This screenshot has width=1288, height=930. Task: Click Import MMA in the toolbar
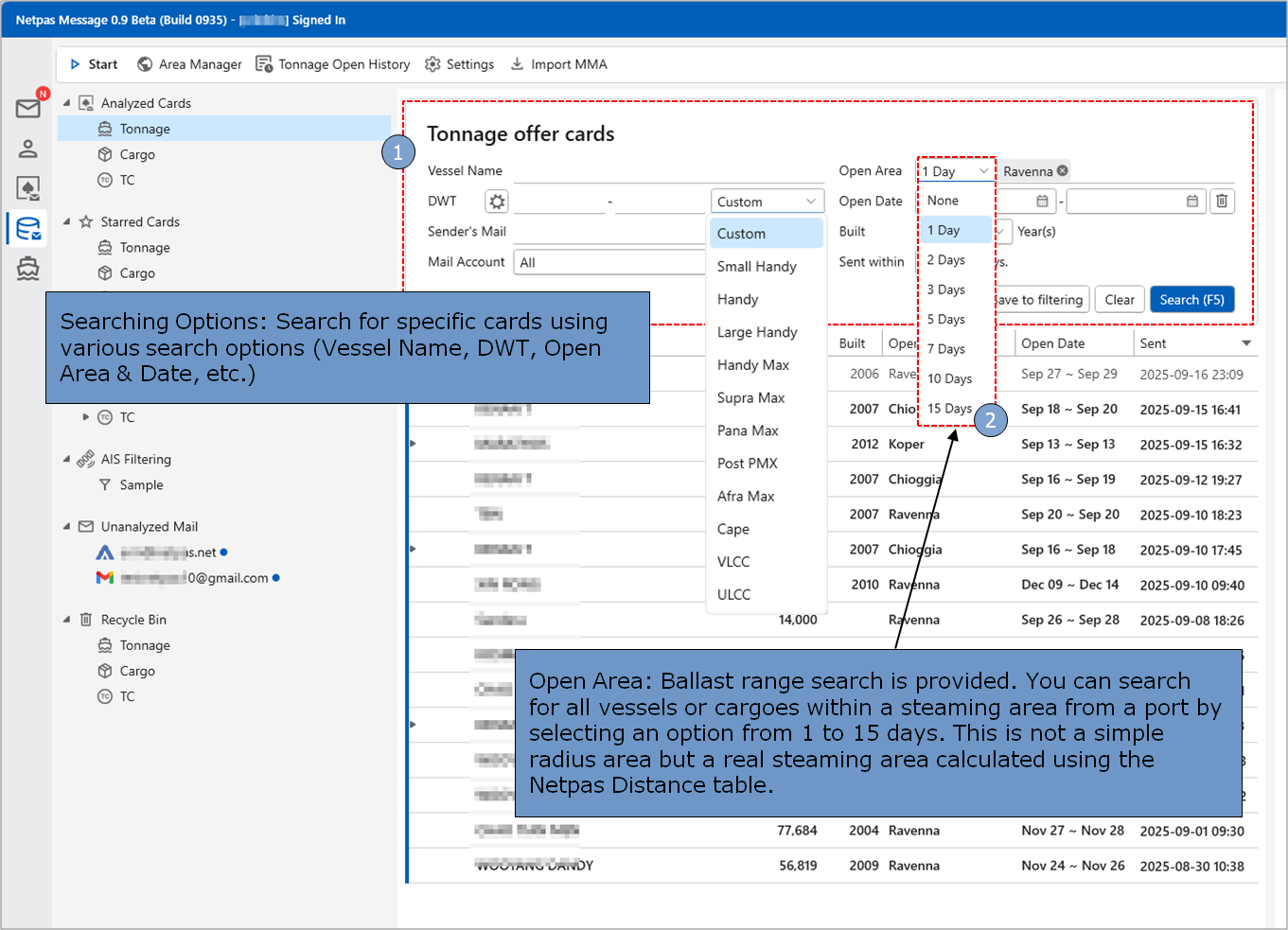coord(559,64)
